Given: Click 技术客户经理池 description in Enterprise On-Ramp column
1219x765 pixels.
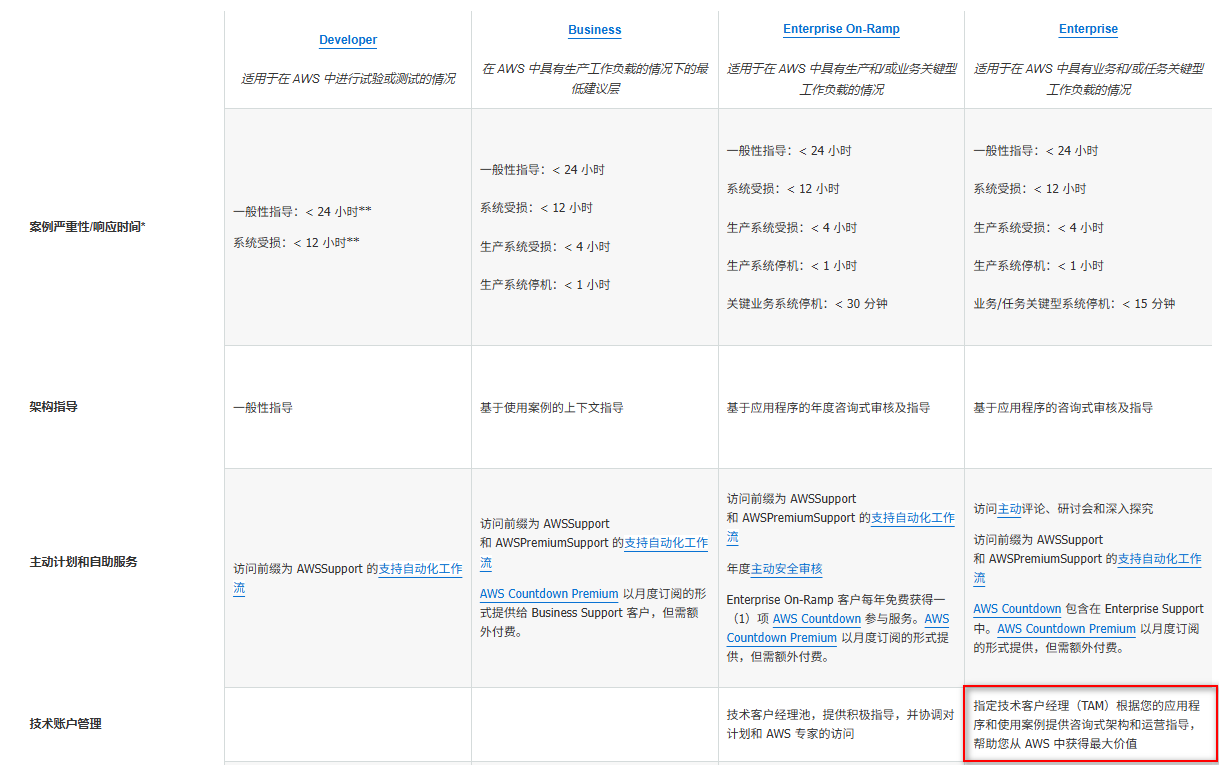Looking at the screenshot, I should point(840,724).
